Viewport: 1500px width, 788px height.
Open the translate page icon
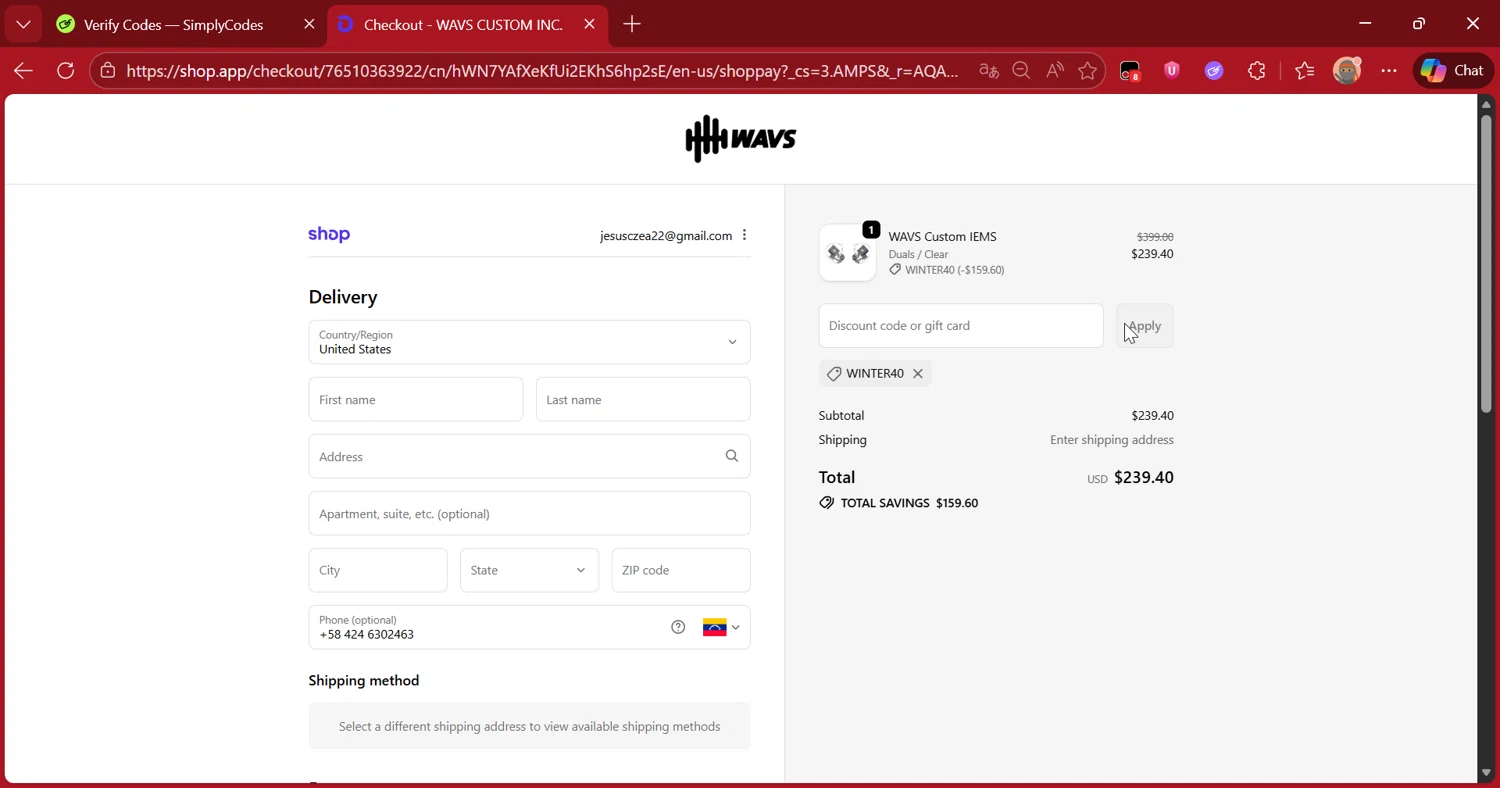point(989,71)
